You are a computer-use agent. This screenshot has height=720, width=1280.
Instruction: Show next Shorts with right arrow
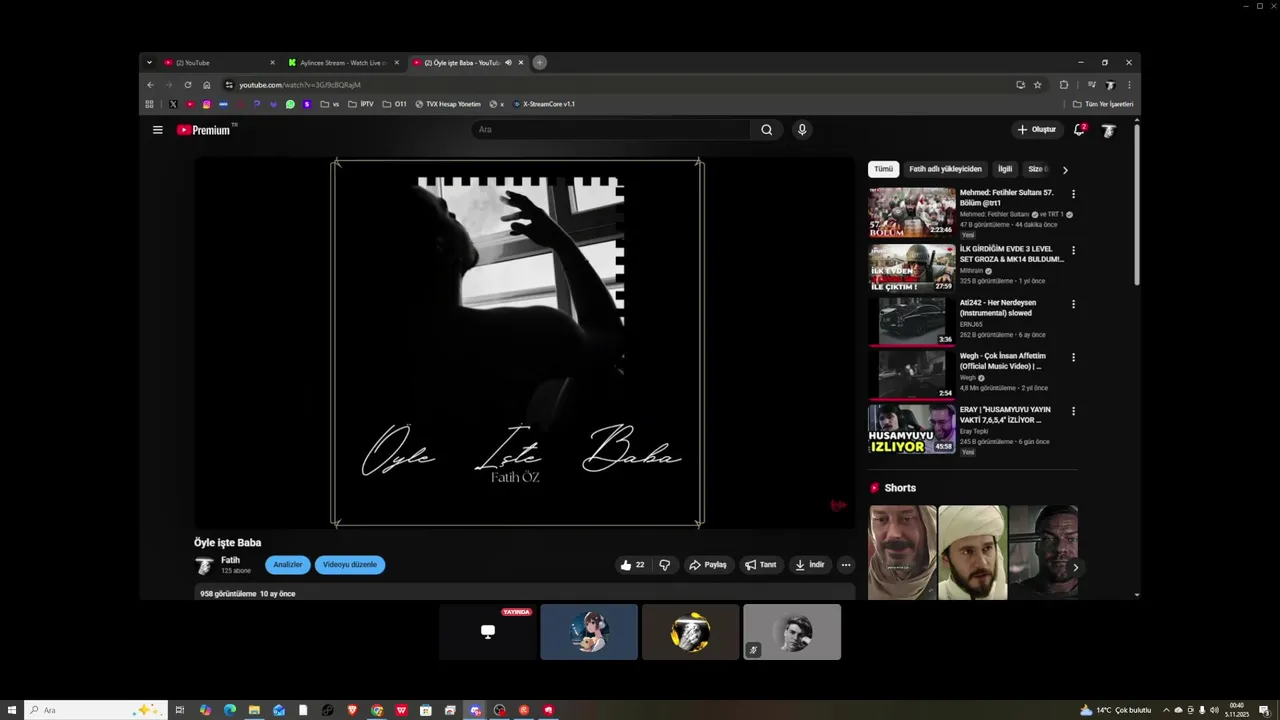tap(1075, 567)
